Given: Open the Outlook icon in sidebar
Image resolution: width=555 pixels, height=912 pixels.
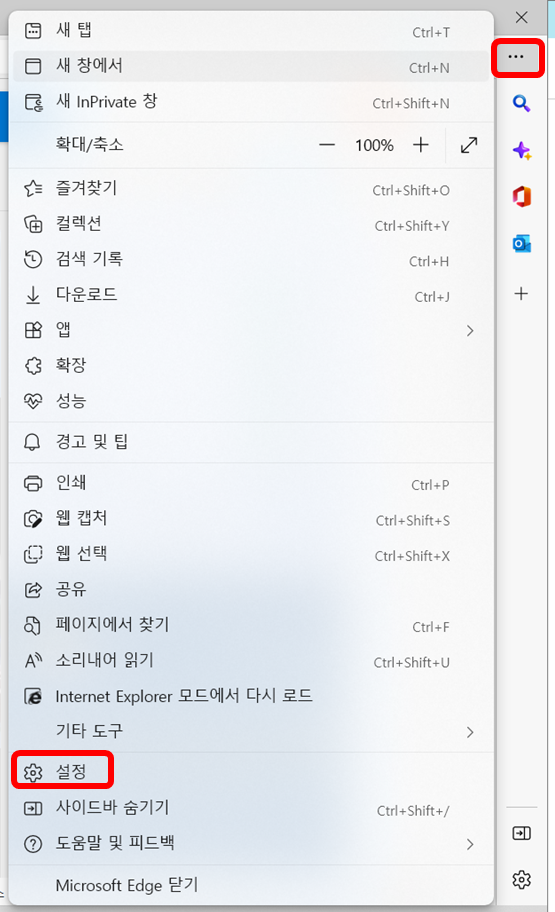Looking at the screenshot, I should coord(521,244).
